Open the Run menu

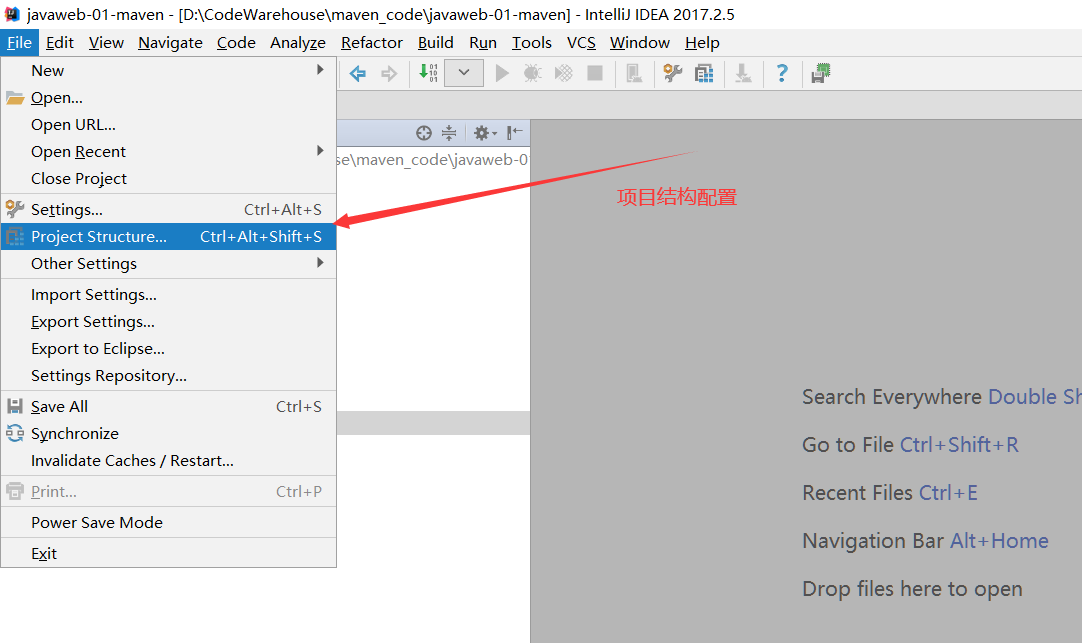[483, 43]
